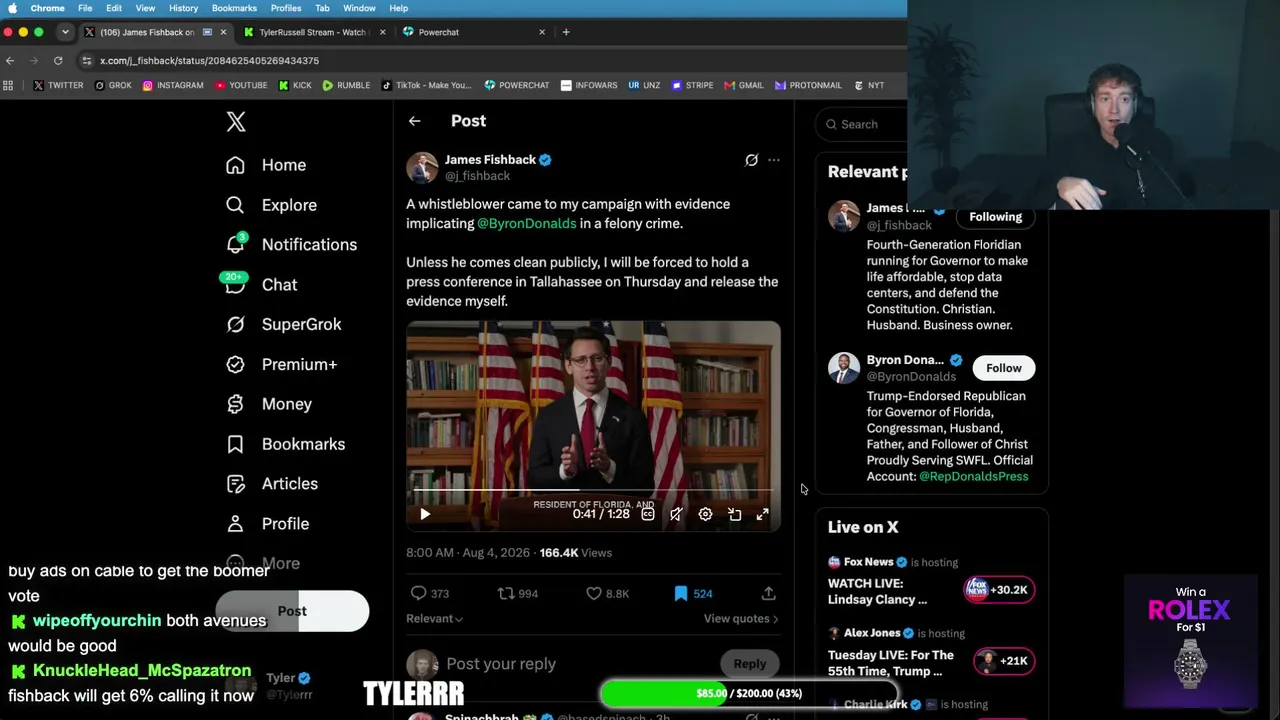
Task: Seek on the video progress bar
Action: [x=593, y=491]
